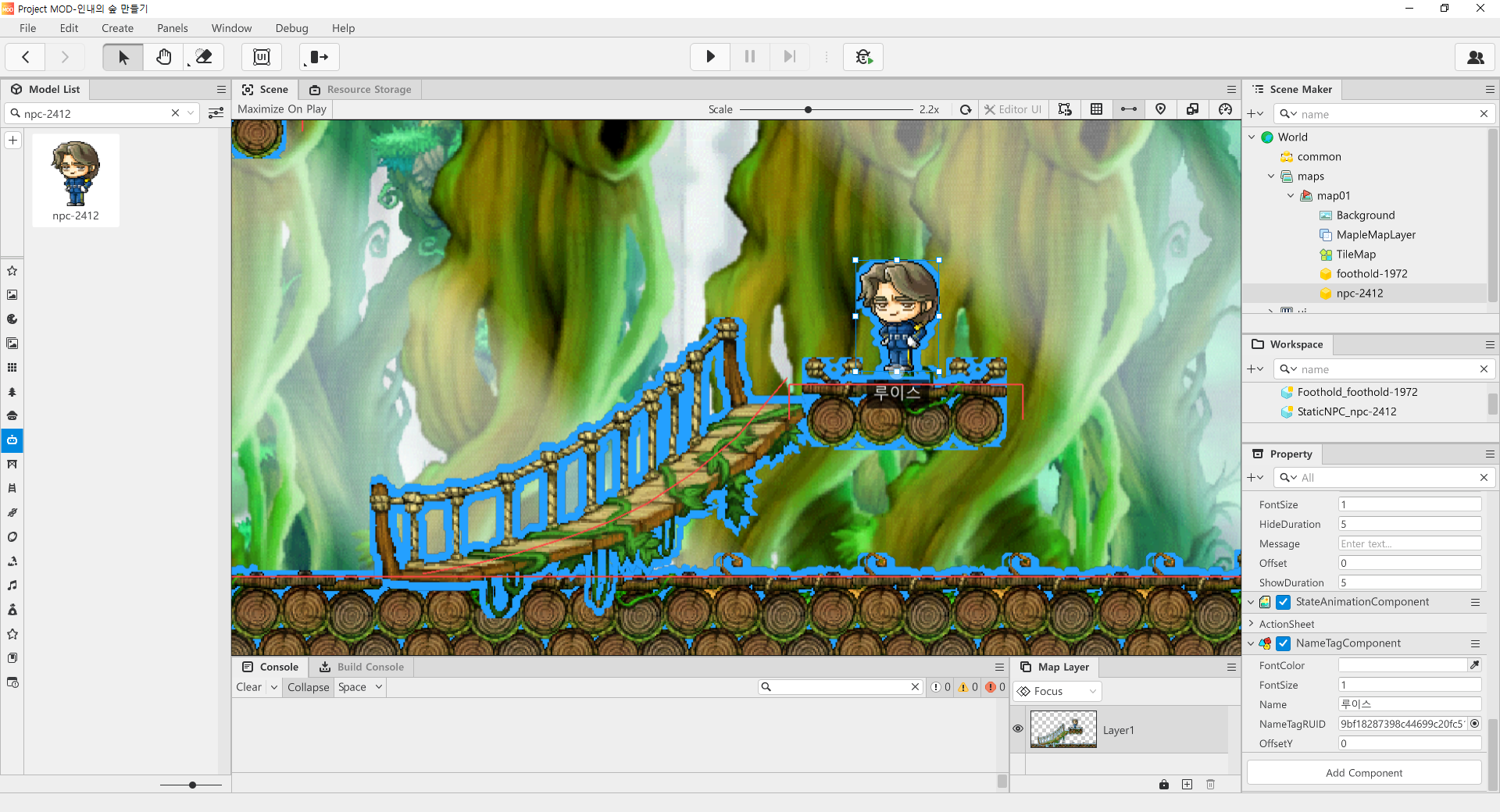Open the bug debug play button
The image size is (1500, 812).
(x=863, y=57)
